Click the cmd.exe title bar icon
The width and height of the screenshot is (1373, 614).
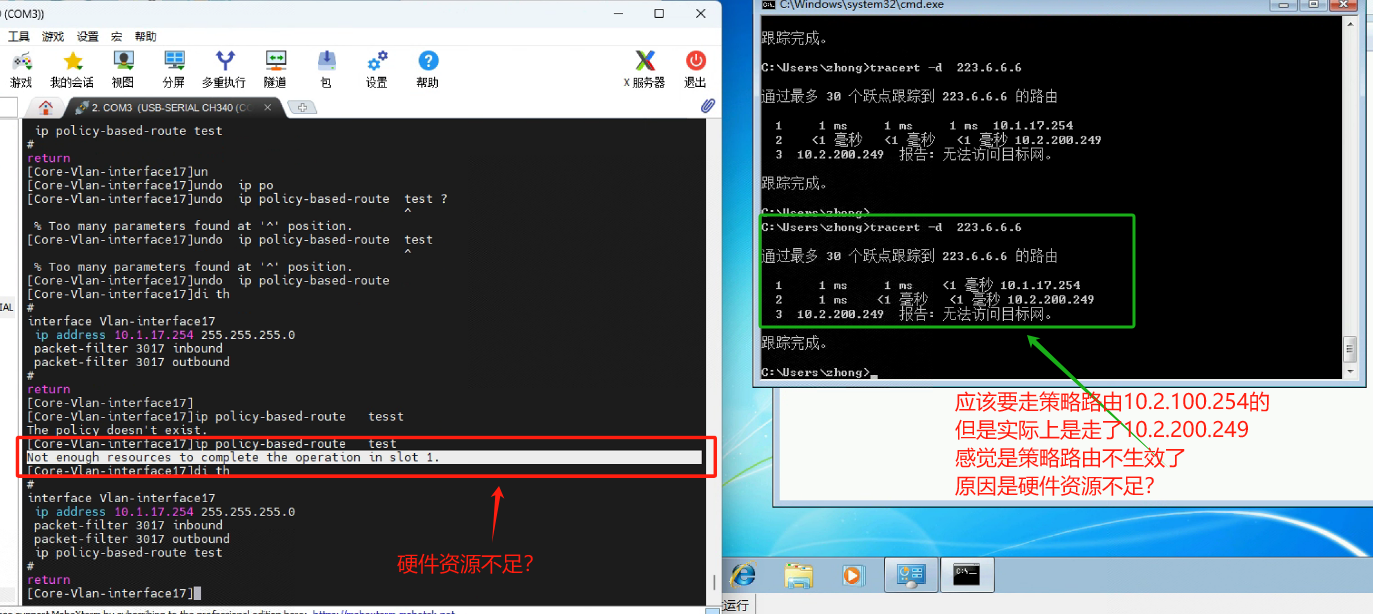click(x=768, y=5)
